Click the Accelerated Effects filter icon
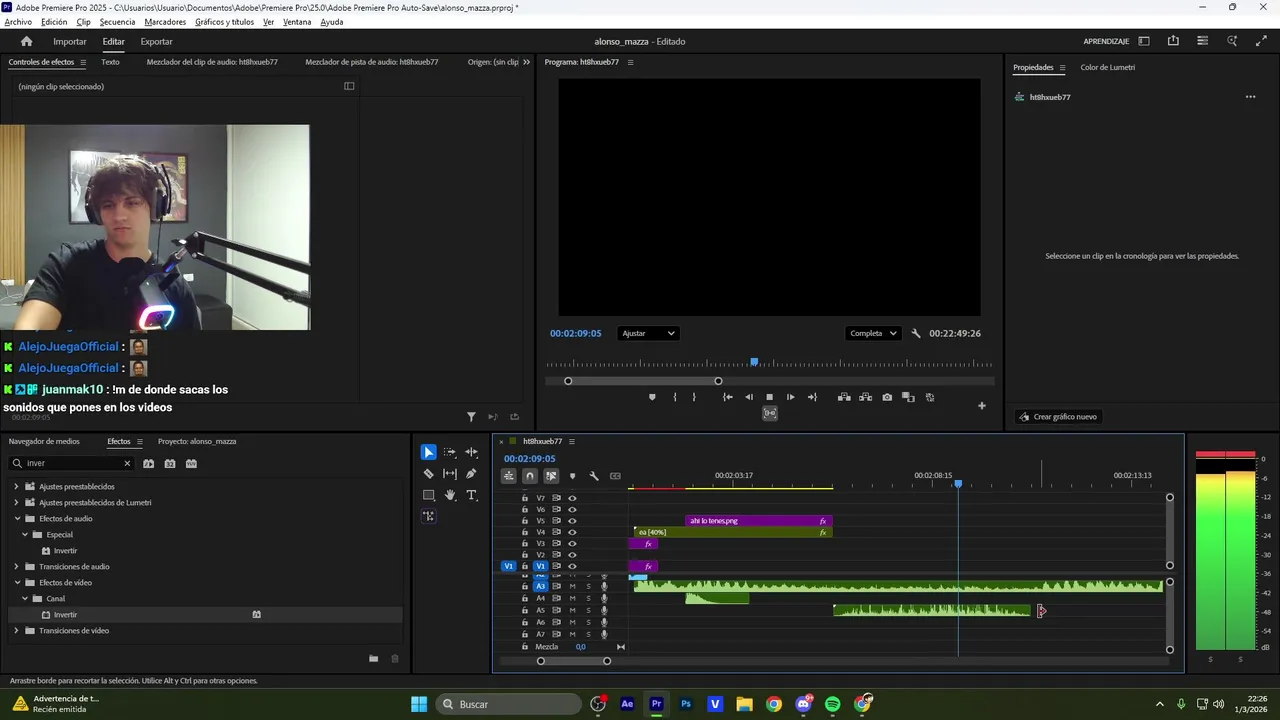This screenshot has width=1280, height=720. point(148,463)
